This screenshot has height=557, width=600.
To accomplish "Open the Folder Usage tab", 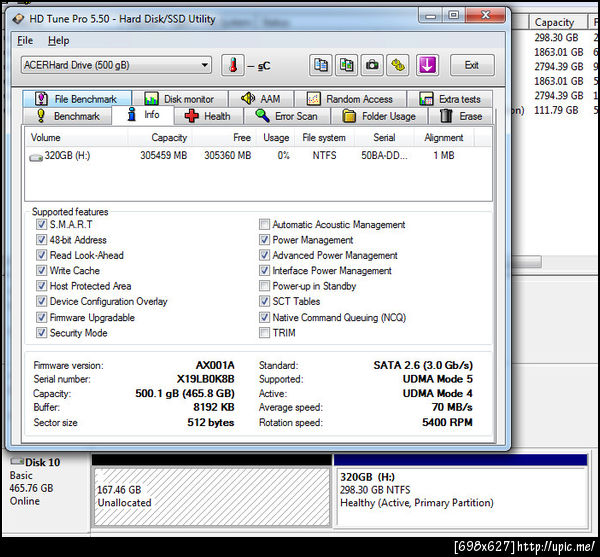I will [379, 116].
